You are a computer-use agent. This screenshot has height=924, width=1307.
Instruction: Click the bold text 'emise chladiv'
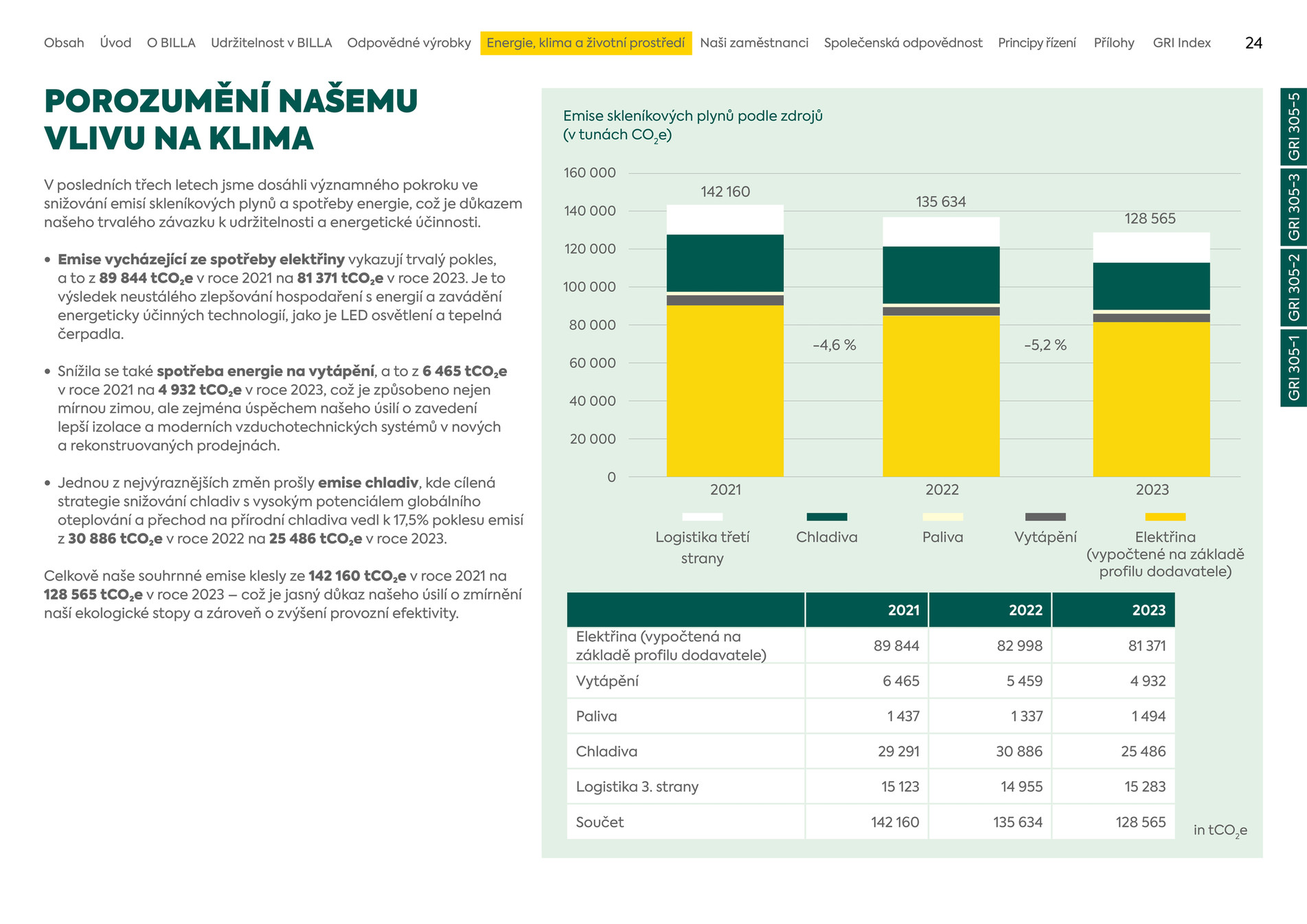coord(368,483)
